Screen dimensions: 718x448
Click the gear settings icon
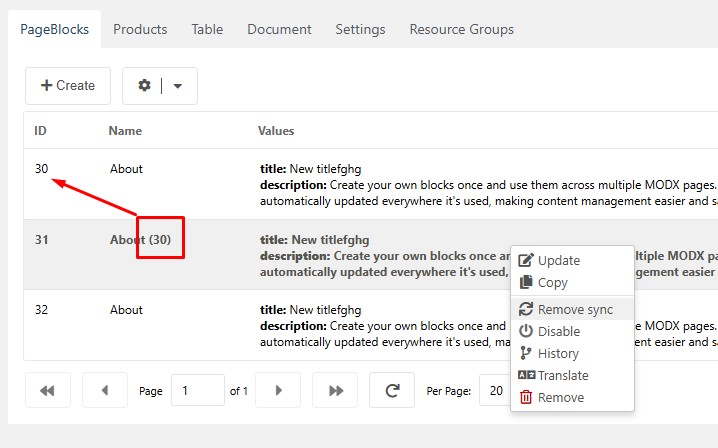click(144, 86)
